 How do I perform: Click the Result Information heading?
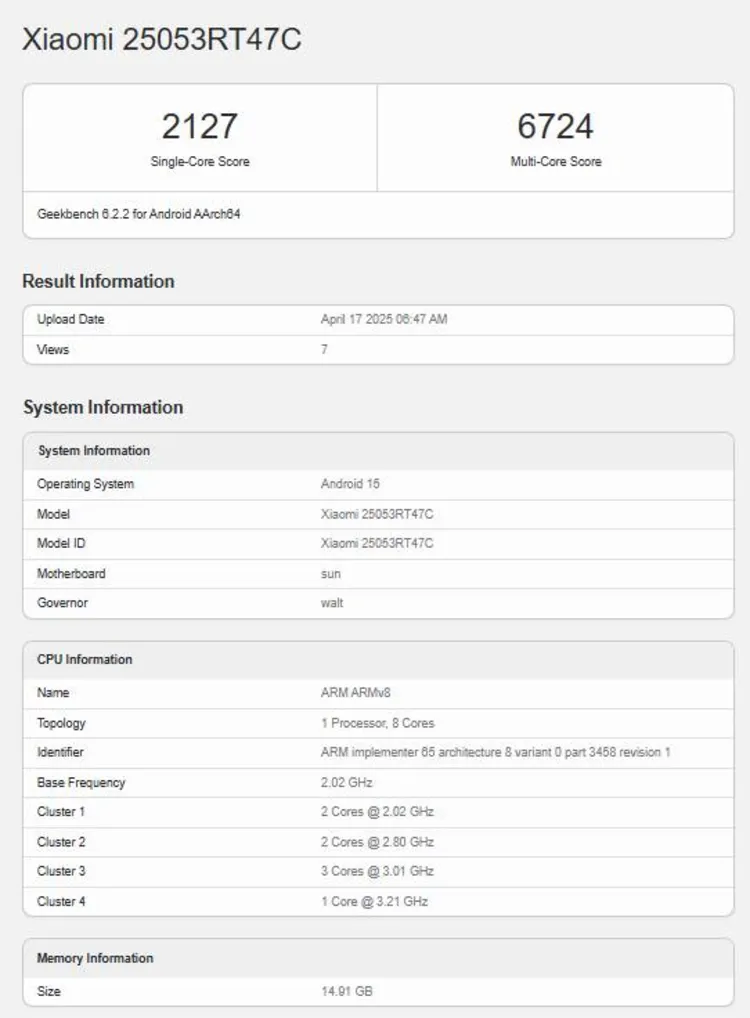[x=98, y=281]
